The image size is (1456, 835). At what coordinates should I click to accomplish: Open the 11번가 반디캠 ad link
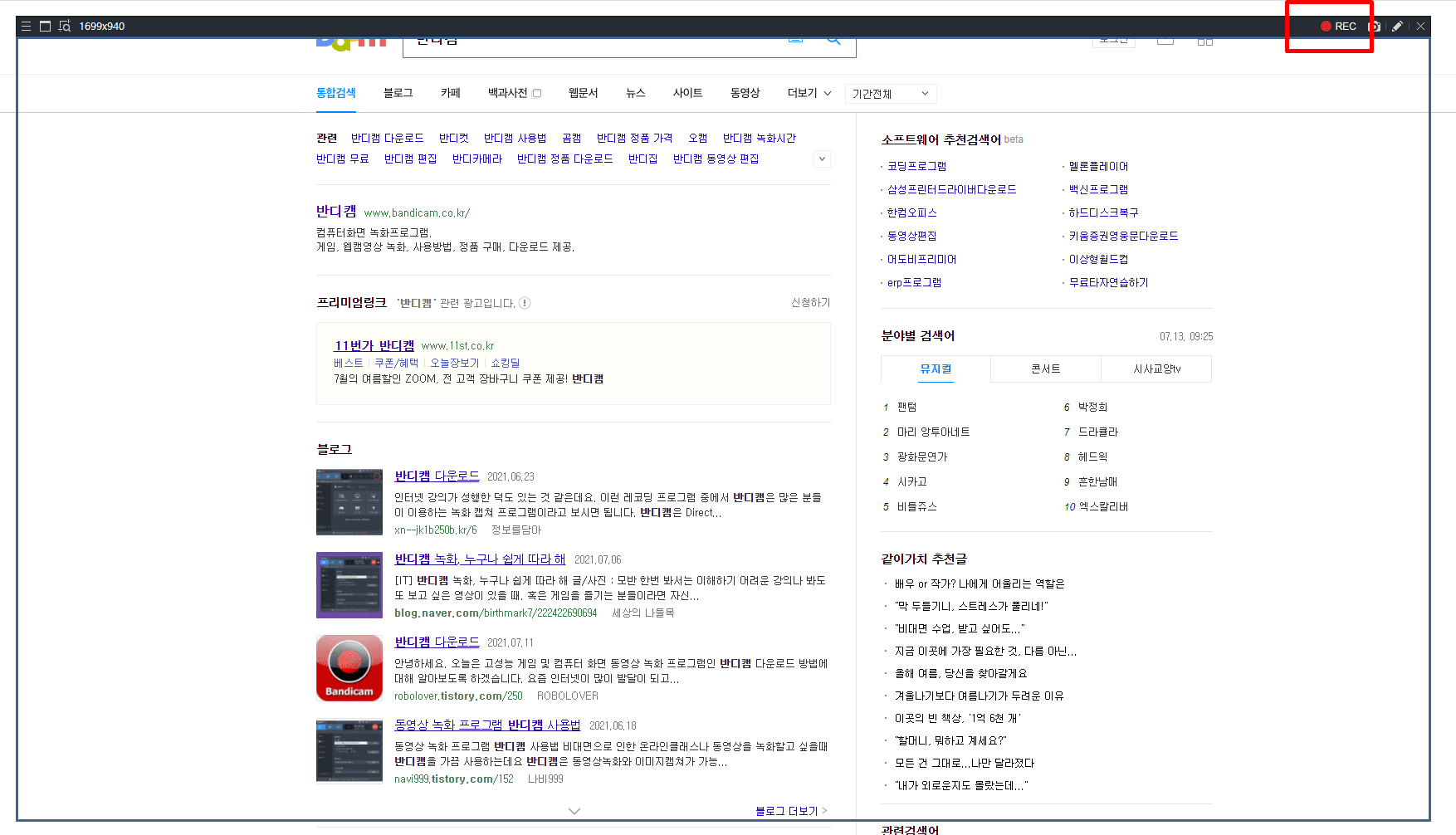(374, 345)
